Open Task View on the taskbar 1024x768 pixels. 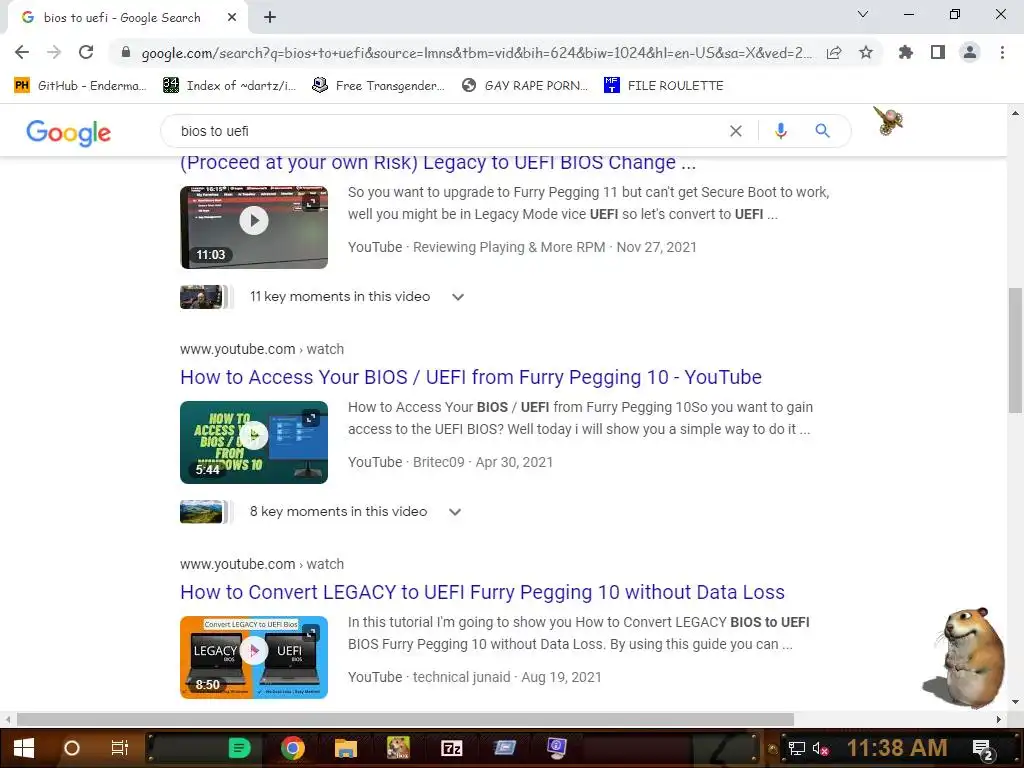(120, 748)
